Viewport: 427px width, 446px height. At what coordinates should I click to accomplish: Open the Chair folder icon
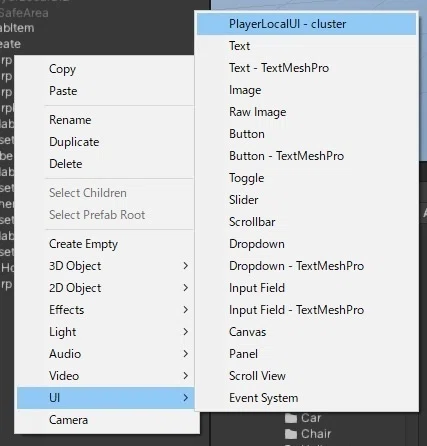coord(291,434)
